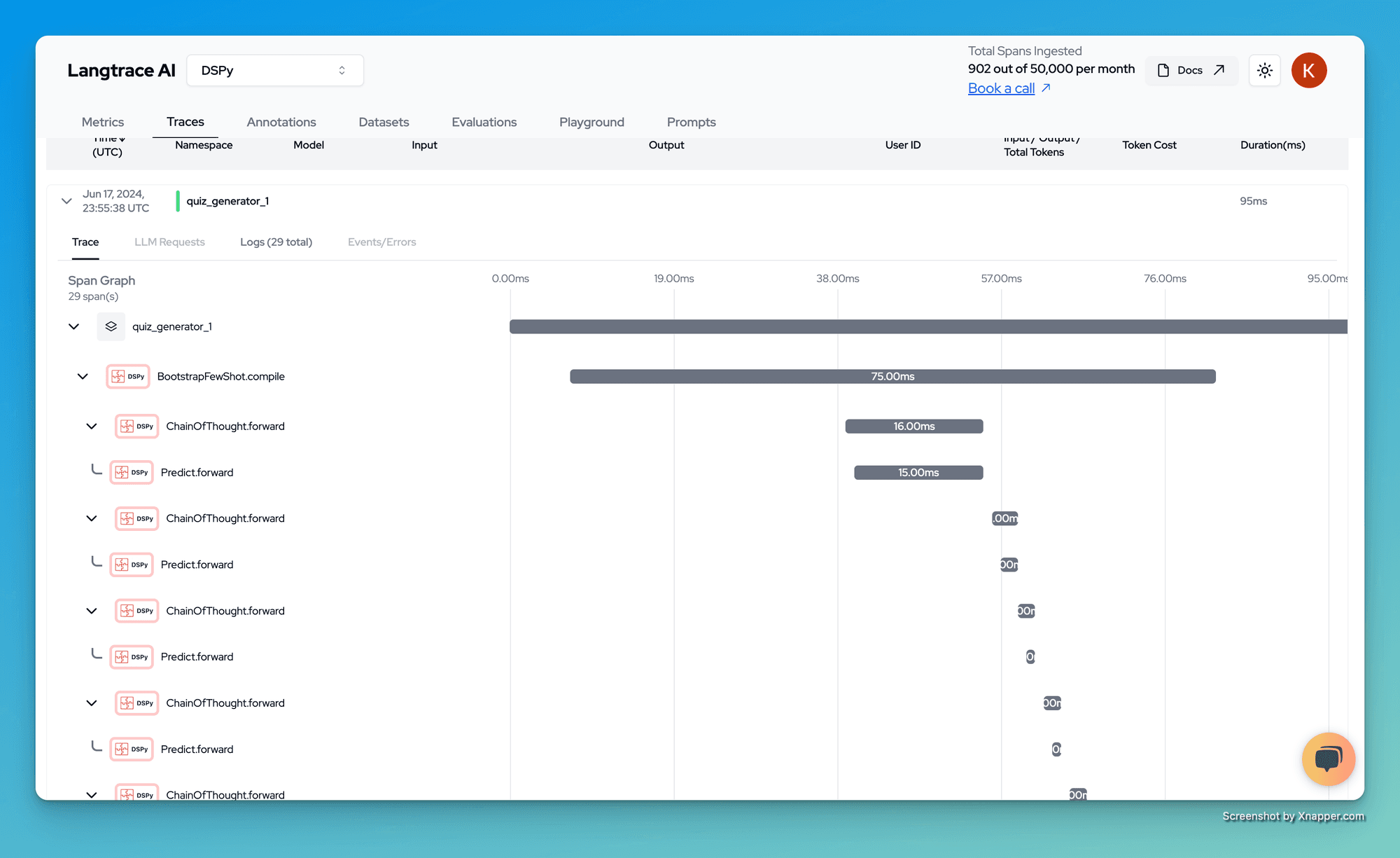This screenshot has width=1400, height=858.
Task: Select the Traces tab
Action: pos(185,122)
